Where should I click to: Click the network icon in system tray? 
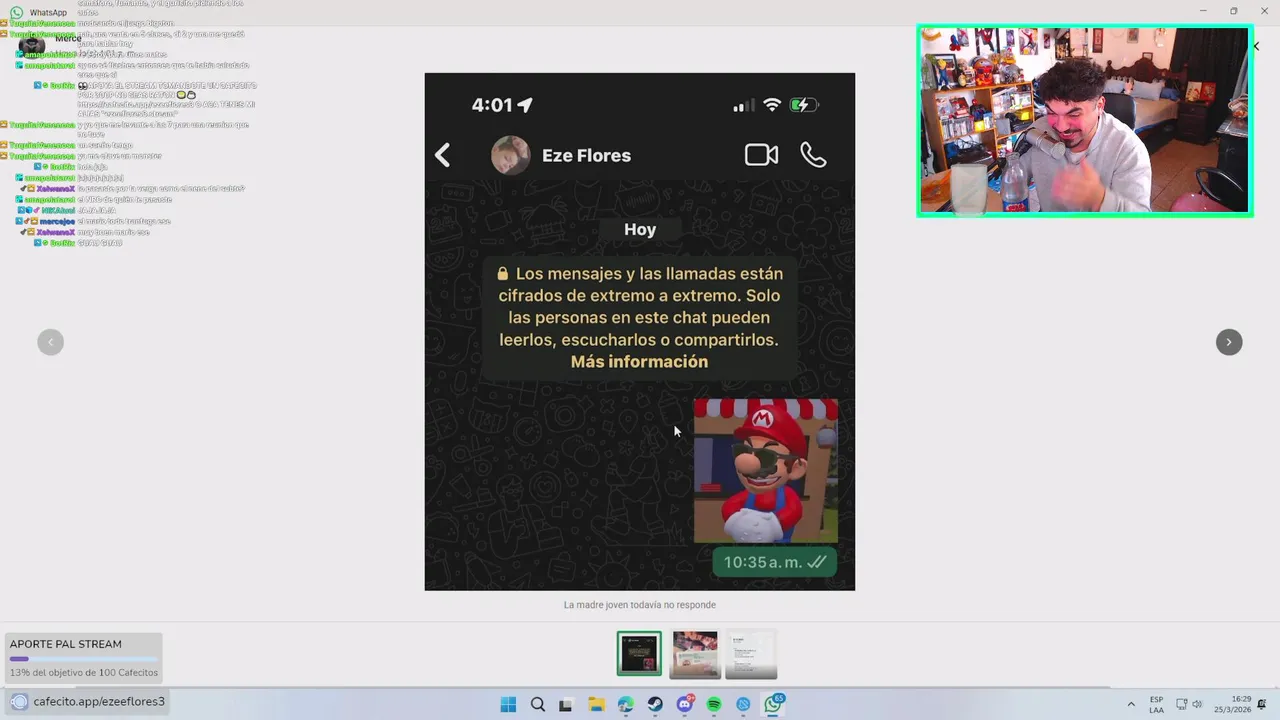(x=1181, y=704)
